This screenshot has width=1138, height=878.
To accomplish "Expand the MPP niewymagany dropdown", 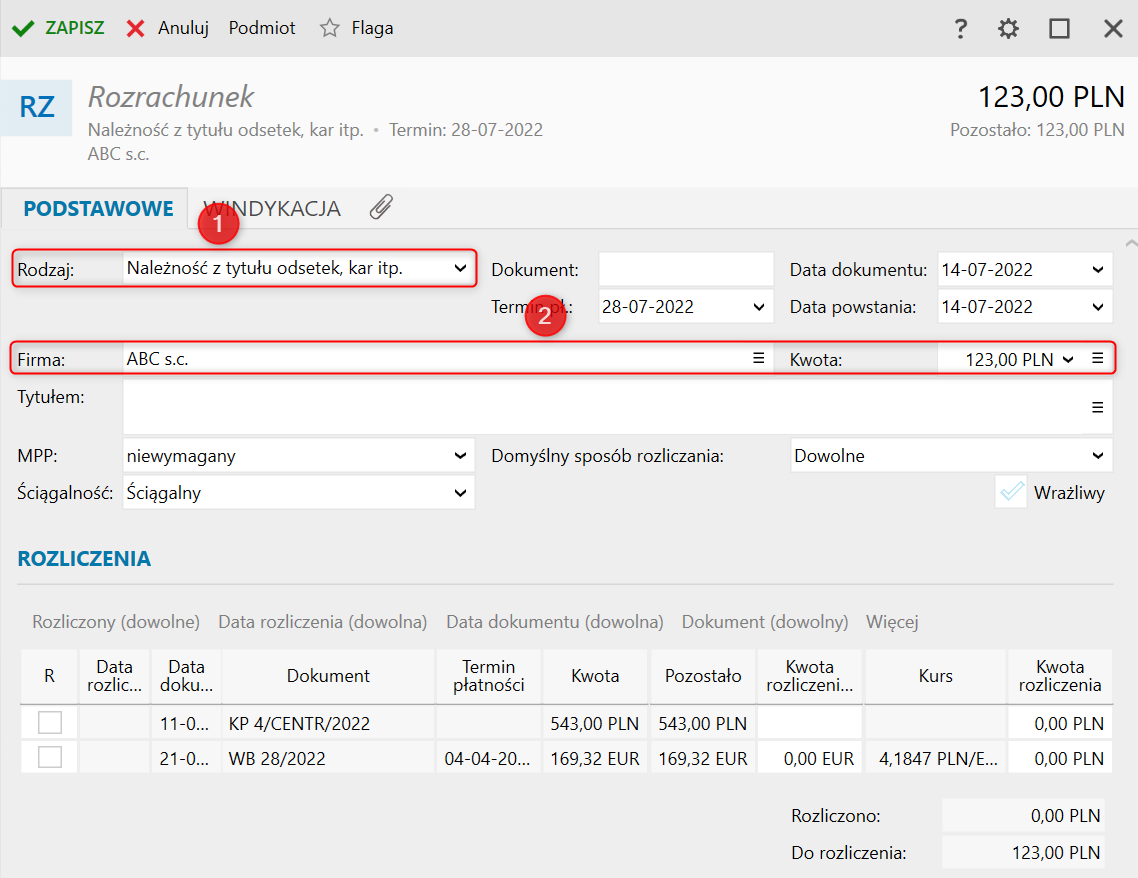I will (x=460, y=456).
